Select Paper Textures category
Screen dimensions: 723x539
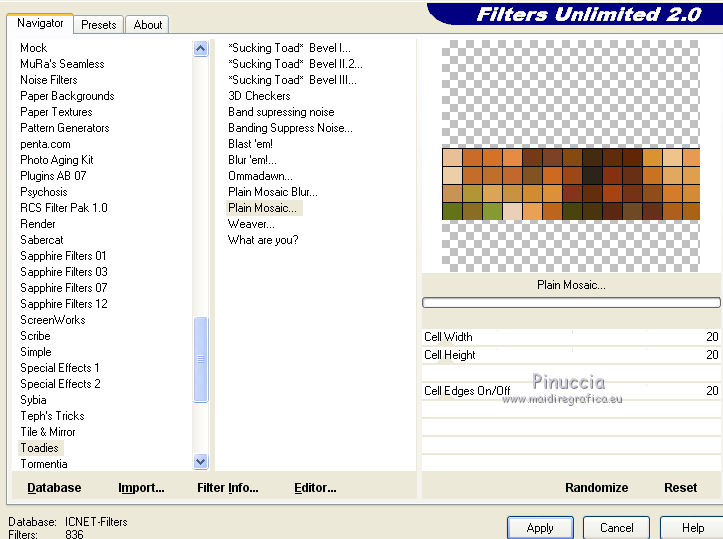[56, 112]
